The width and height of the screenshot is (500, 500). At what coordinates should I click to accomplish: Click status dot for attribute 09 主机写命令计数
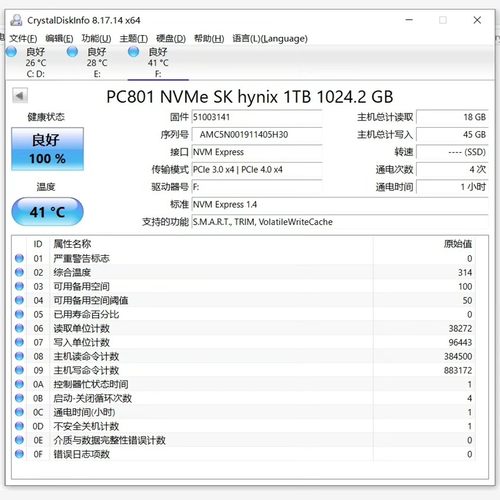pyautogui.click(x=19, y=370)
